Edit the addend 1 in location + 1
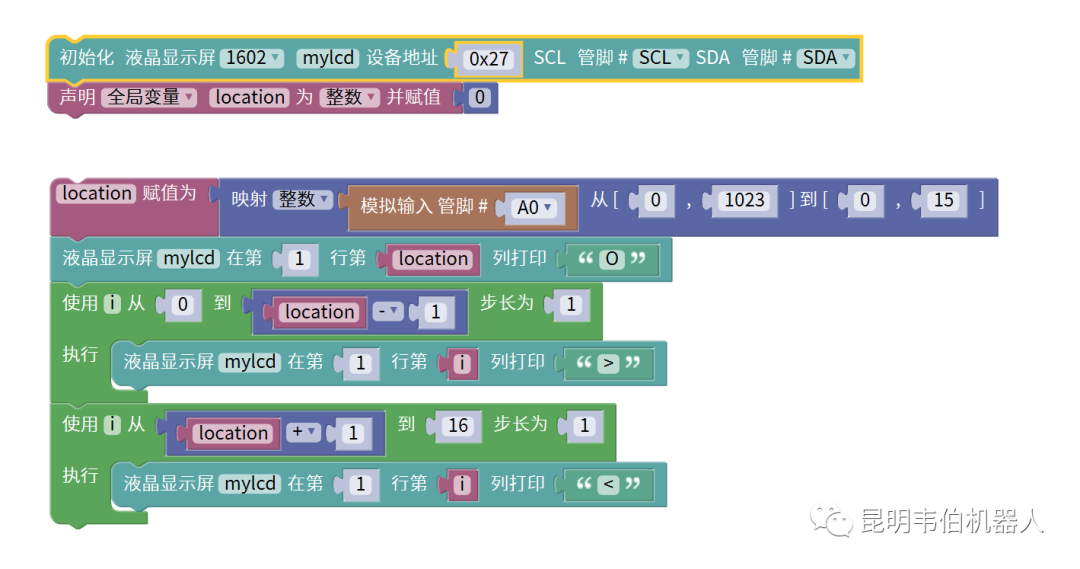The width and height of the screenshot is (1080, 569). coord(353,433)
